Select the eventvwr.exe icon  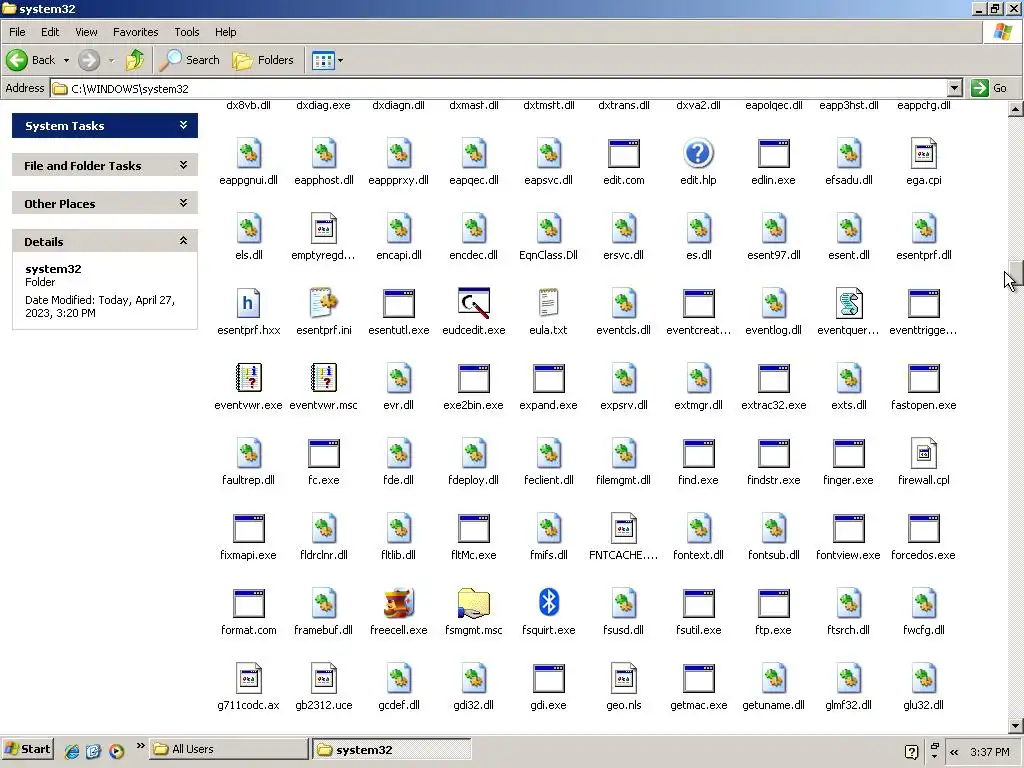249,378
